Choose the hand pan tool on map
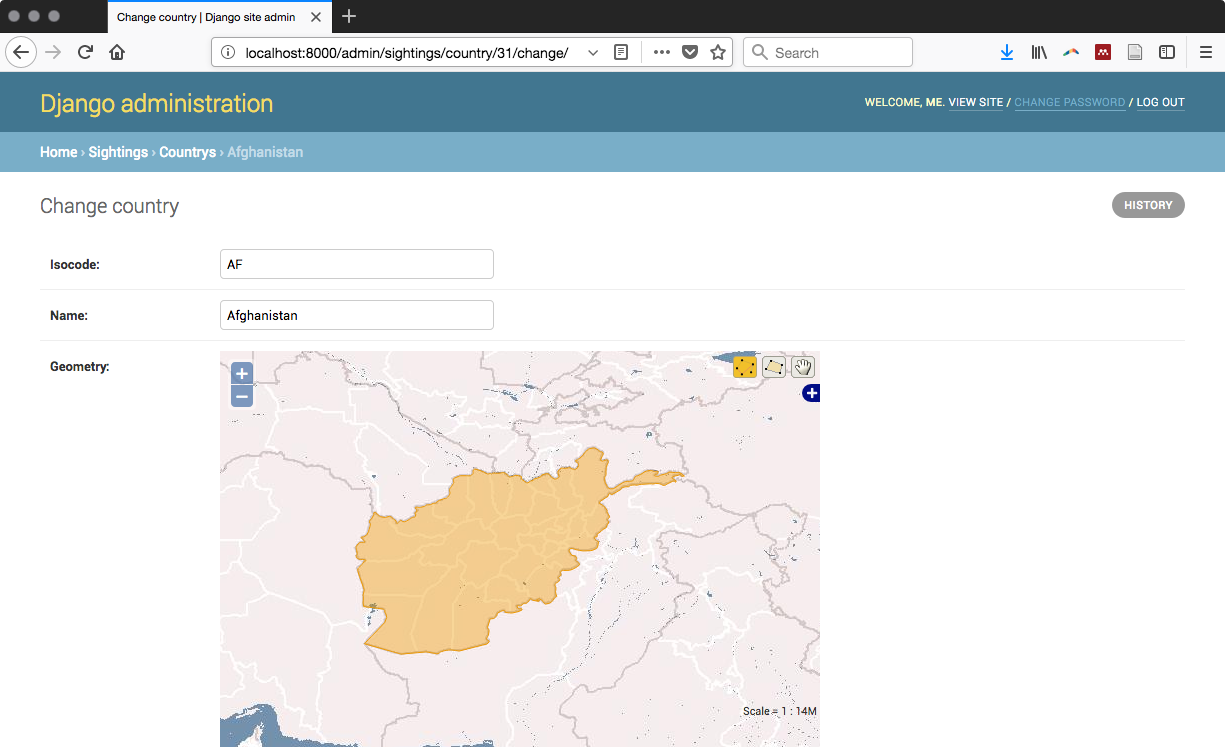This screenshot has height=747, width=1225. click(803, 367)
